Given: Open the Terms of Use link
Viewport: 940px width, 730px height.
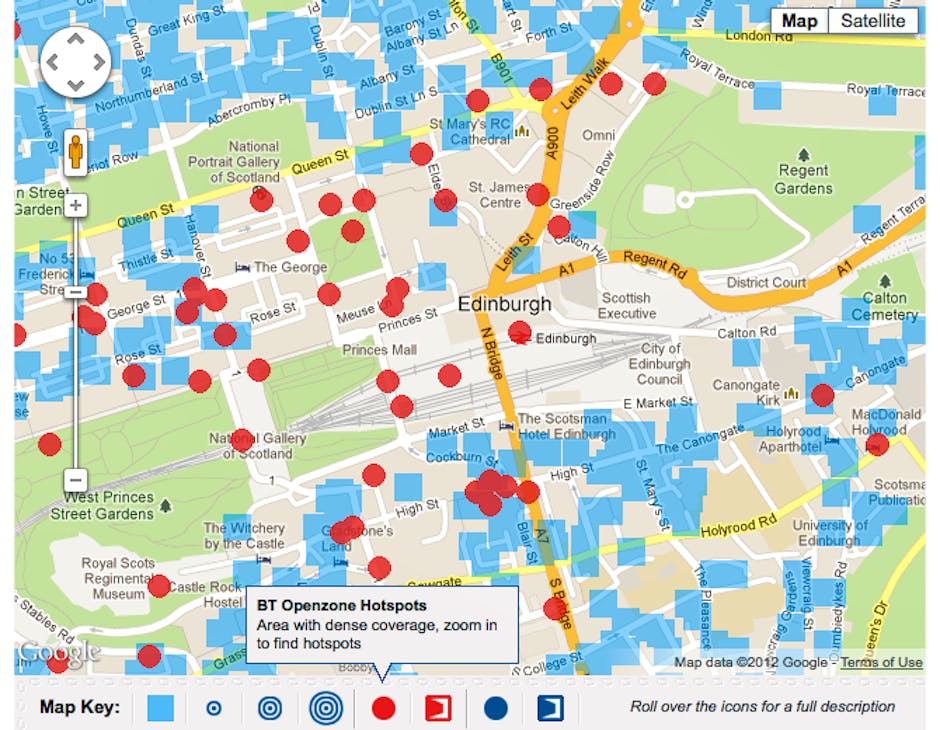Looking at the screenshot, I should point(881,662).
